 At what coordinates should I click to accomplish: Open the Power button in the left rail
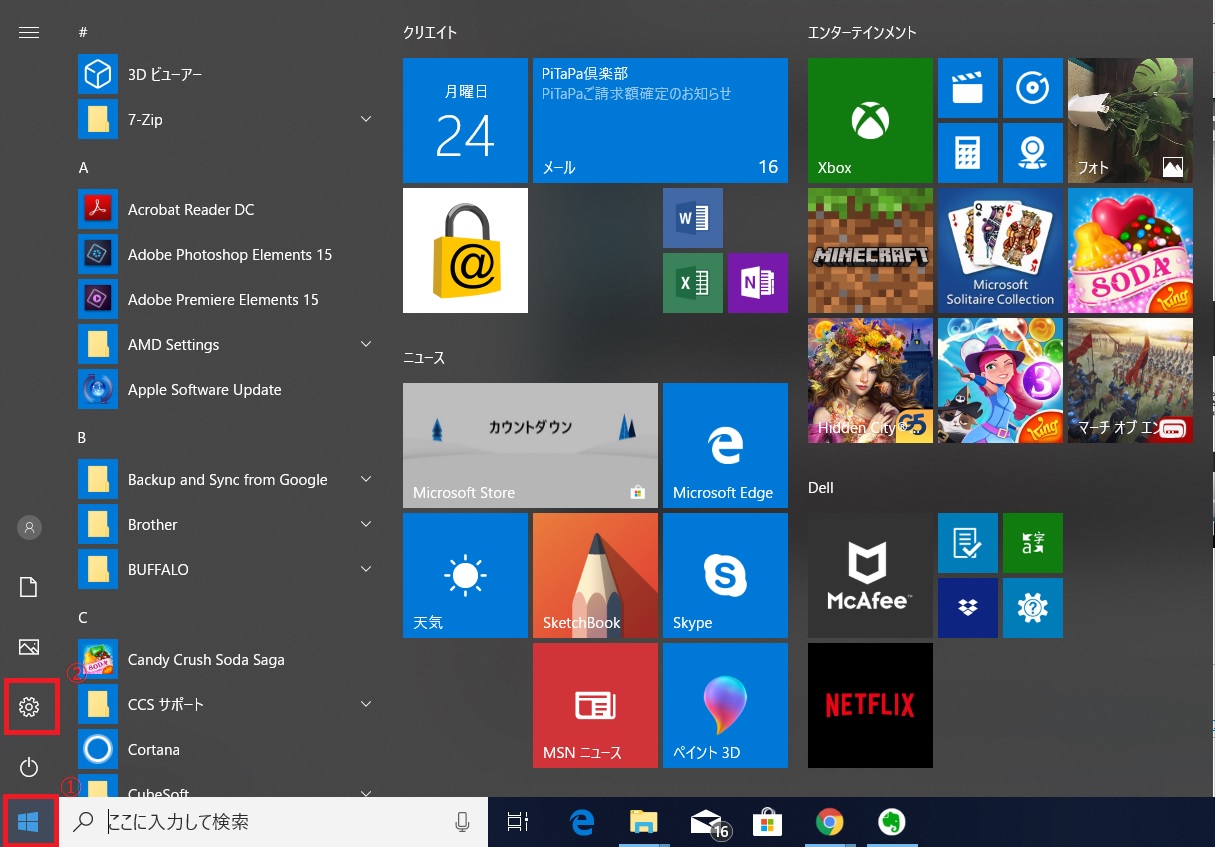29,767
